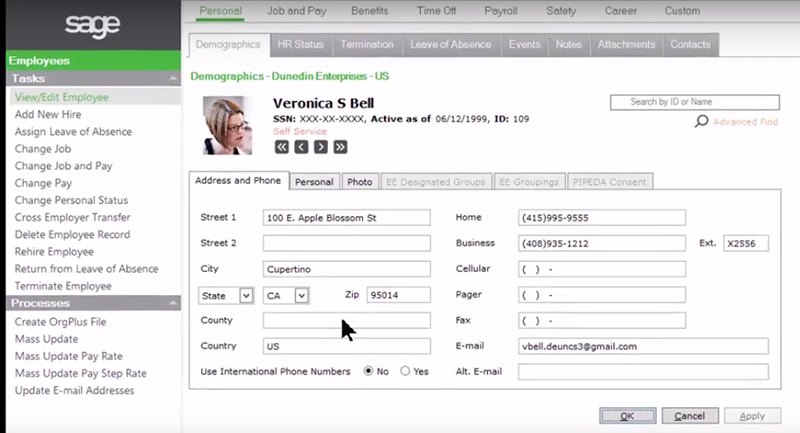Jump to the last employee record

[341, 147]
